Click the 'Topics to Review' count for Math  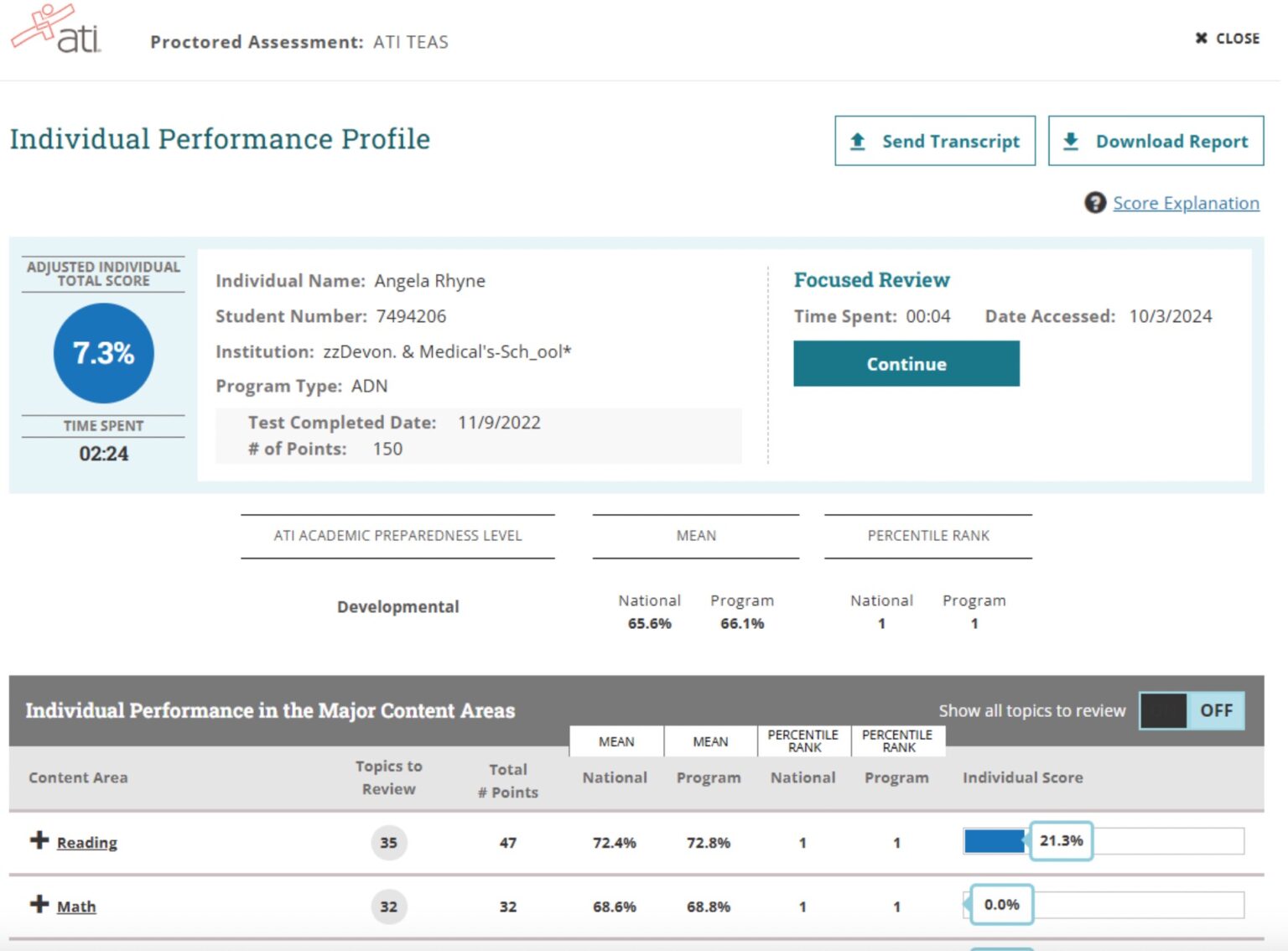(388, 907)
